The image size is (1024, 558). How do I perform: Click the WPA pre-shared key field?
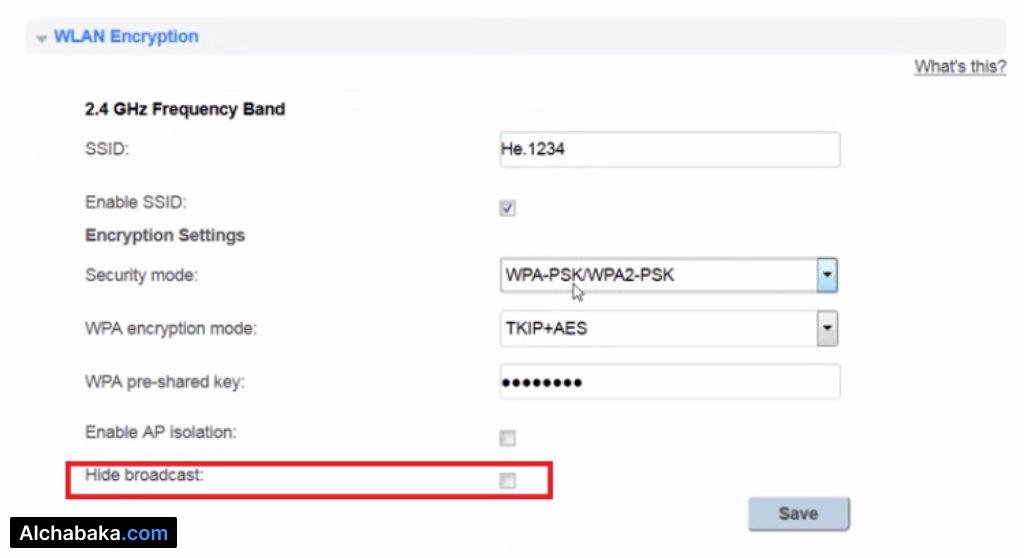[669, 382]
